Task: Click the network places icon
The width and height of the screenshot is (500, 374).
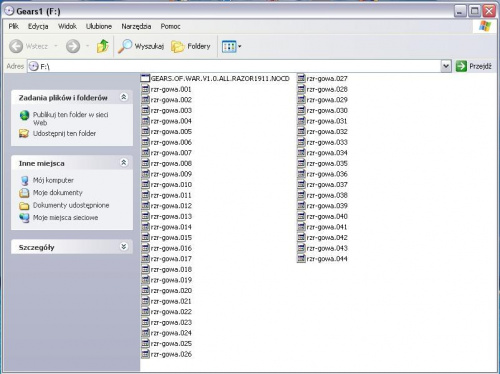Action: 24,218
